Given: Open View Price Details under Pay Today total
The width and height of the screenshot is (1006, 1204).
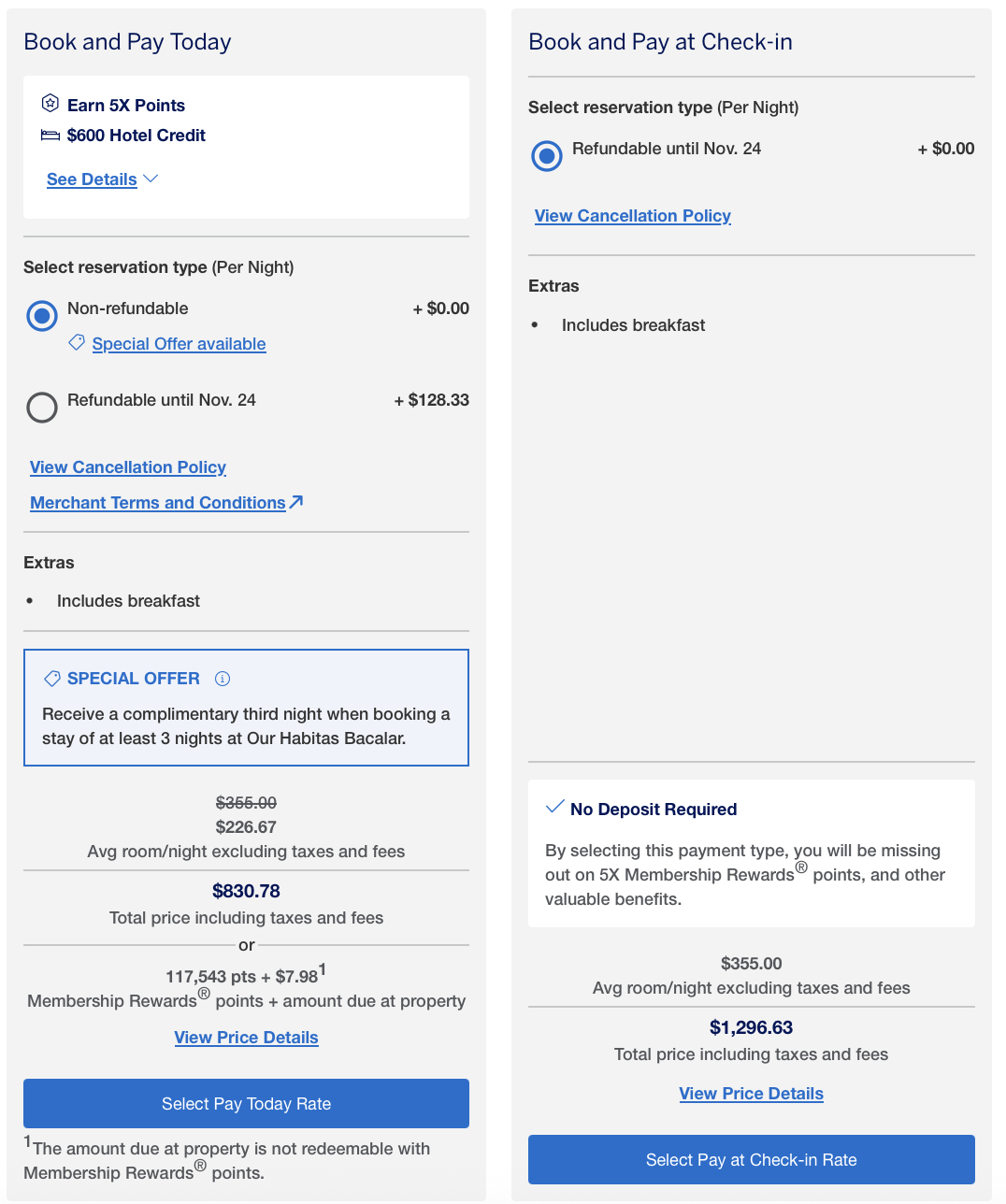Looking at the screenshot, I should (x=246, y=1038).
